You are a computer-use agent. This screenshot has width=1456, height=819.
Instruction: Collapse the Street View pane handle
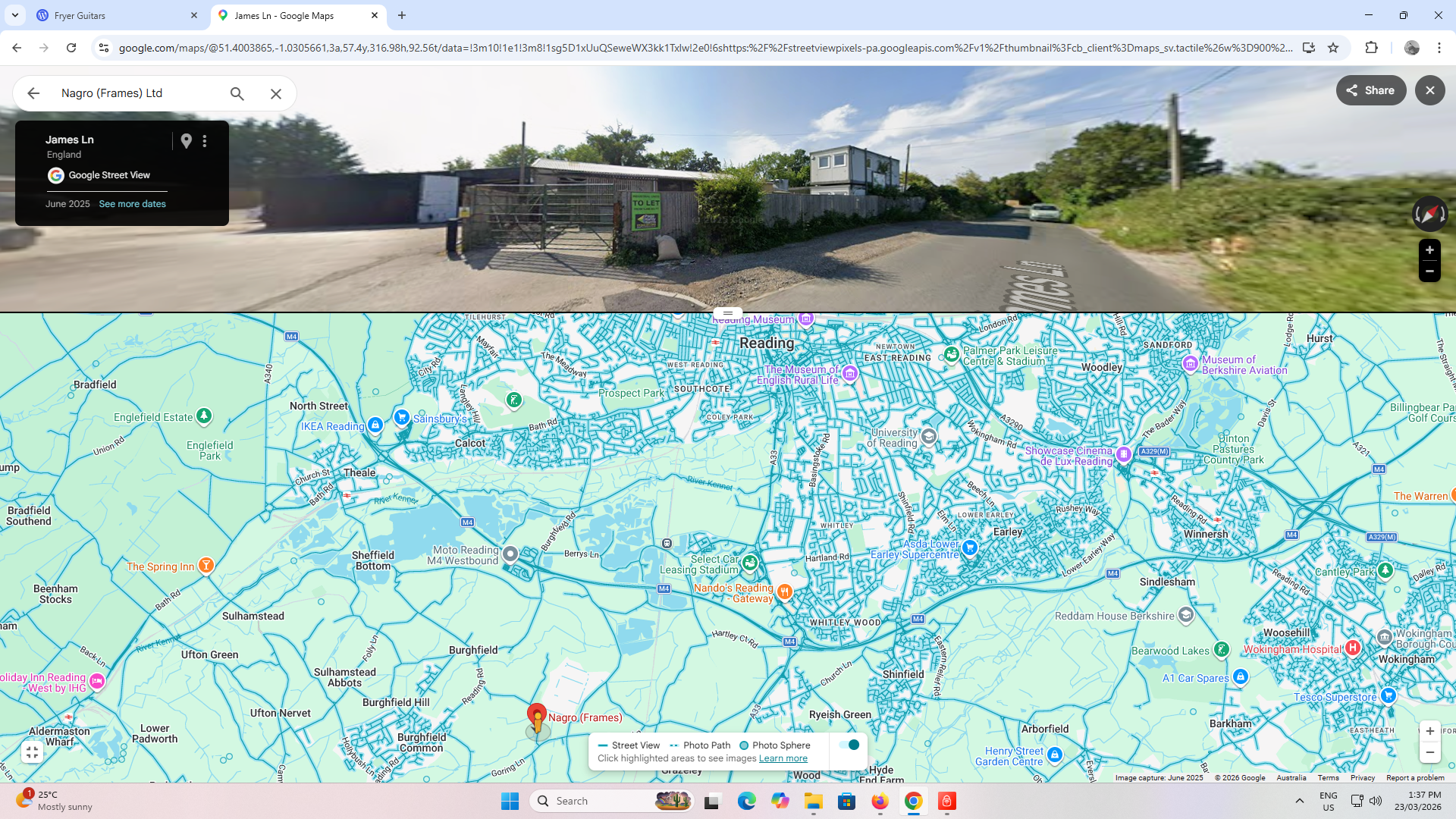pyautogui.click(x=728, y=313)
